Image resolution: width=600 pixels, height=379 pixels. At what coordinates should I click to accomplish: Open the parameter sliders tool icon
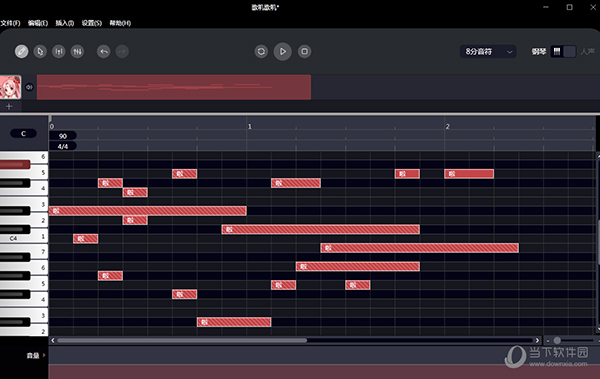point(59,51)
